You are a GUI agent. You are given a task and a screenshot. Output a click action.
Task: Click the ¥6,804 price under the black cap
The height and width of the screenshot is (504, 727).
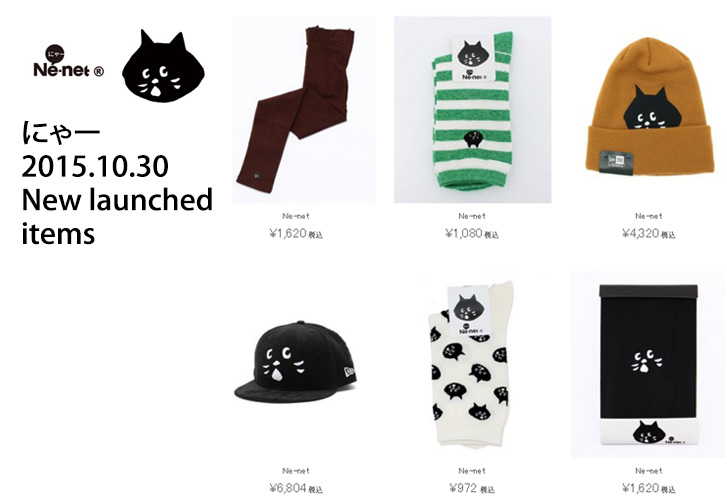pos(296,488)
